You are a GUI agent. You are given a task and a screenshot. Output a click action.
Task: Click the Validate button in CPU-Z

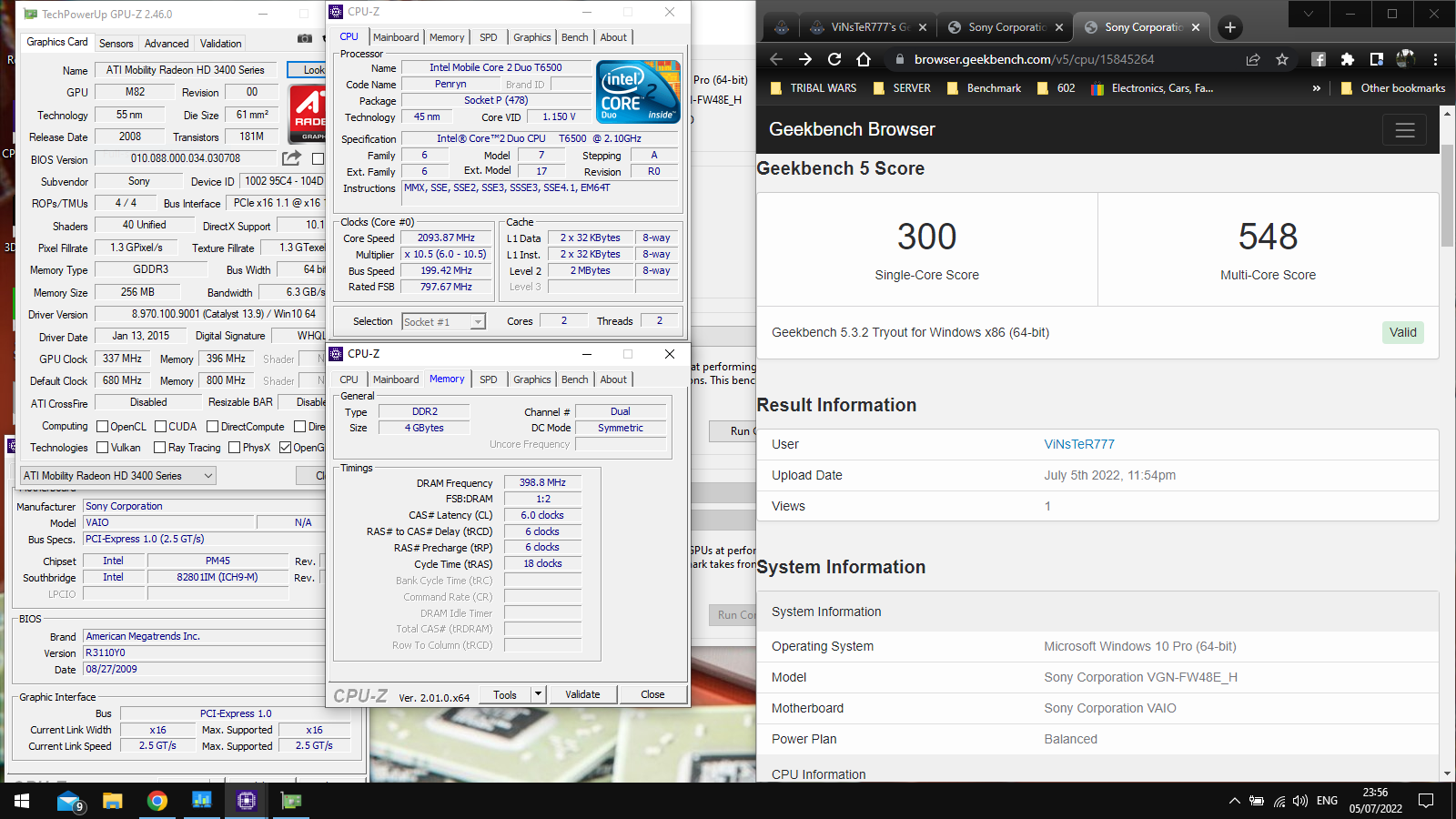[x=582, y=694]
